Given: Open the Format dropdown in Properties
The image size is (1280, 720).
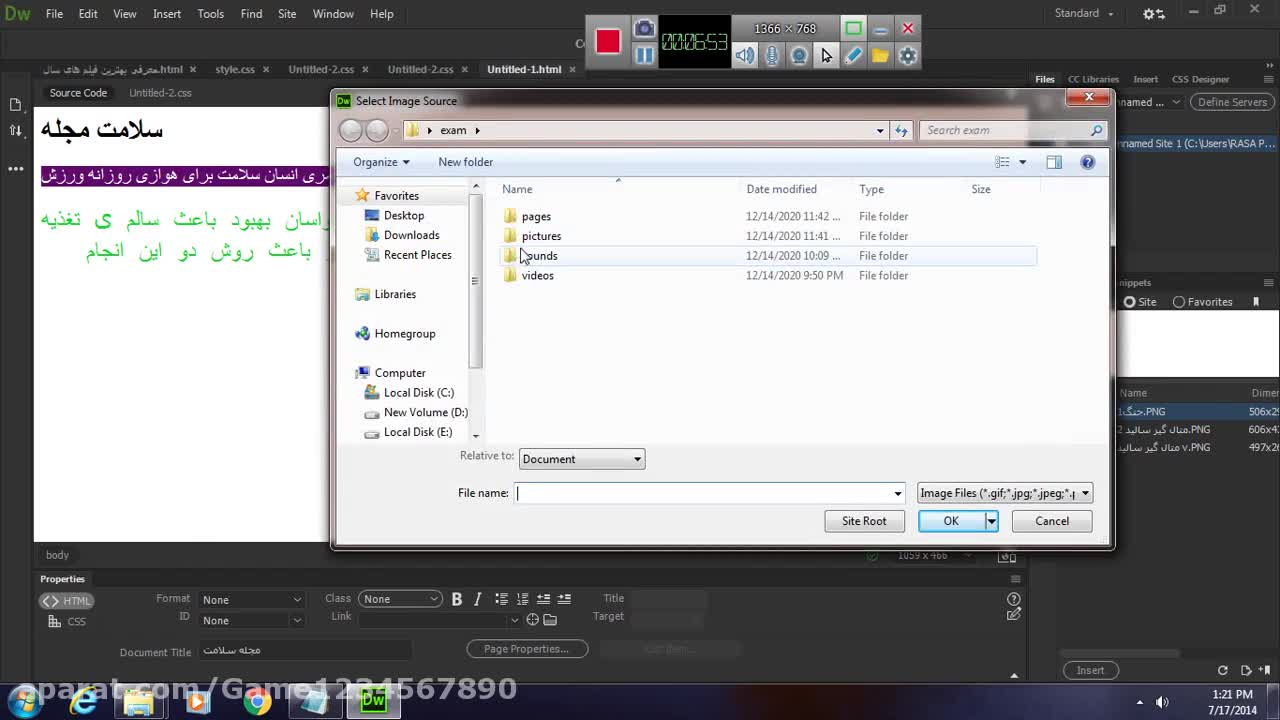Looking at the screenshot, I should point(251,600).
